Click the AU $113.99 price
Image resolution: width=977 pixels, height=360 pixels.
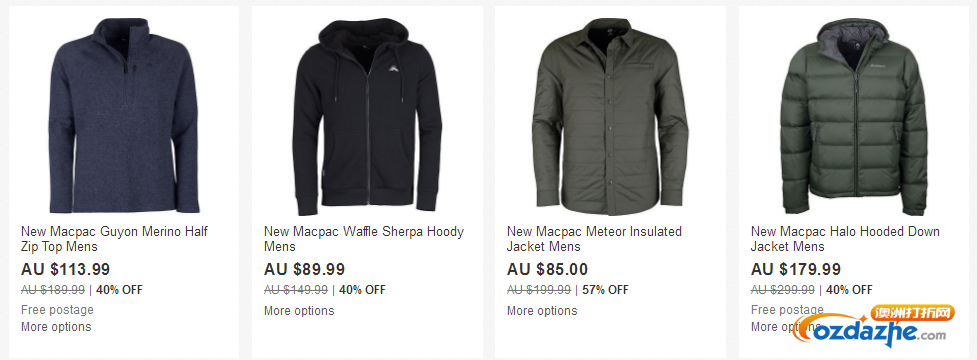click(65, 270)
